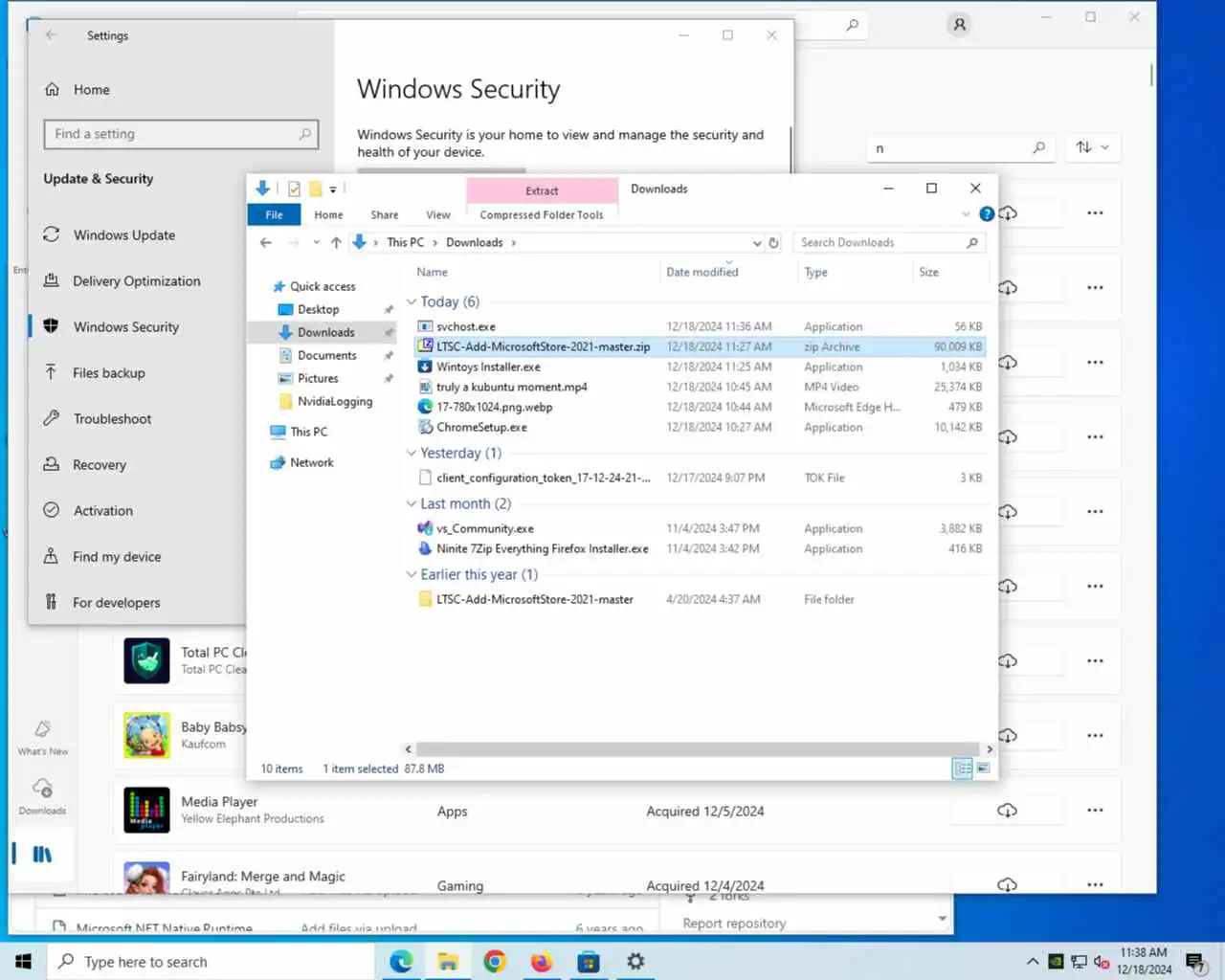Expand address bar history dropdown
This screenshot has width=1225, height=980.
[757, 243]
